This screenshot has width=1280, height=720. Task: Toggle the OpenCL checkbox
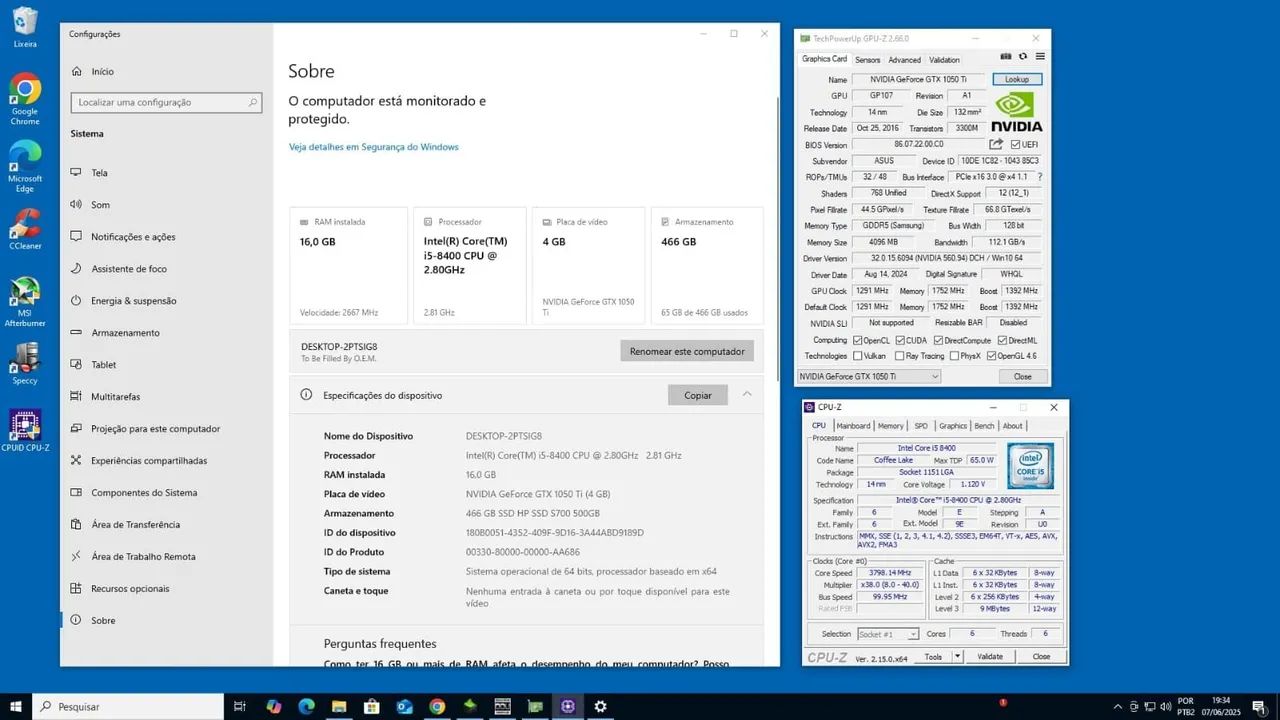point(858,340)
